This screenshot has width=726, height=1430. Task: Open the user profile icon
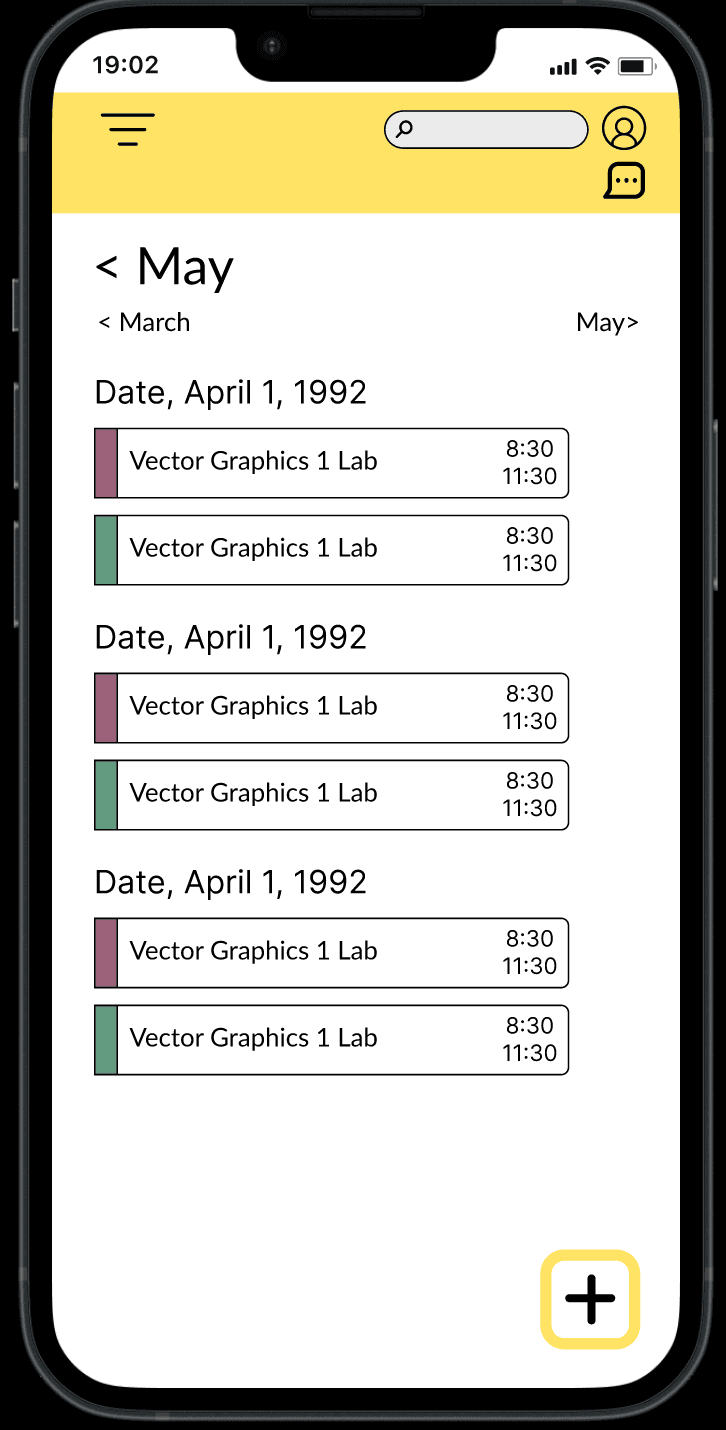[x=624, y=129]
